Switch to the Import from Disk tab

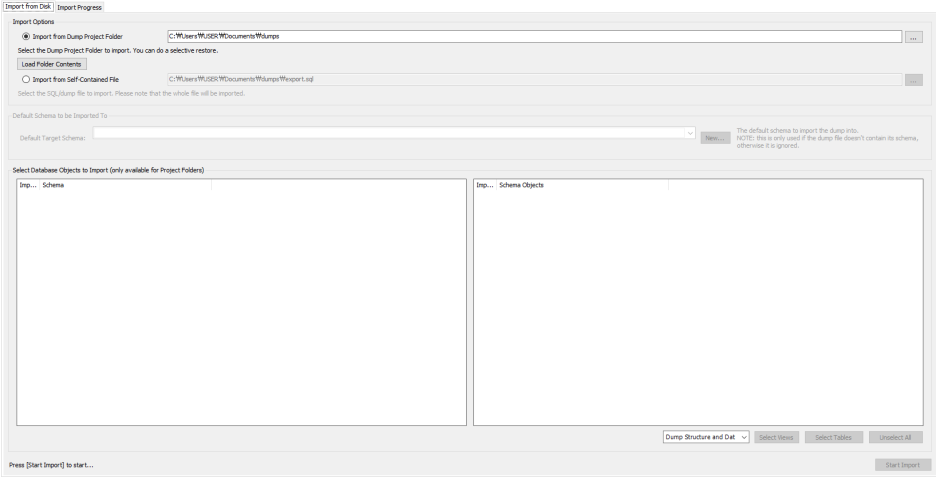[x=28, y=7]
